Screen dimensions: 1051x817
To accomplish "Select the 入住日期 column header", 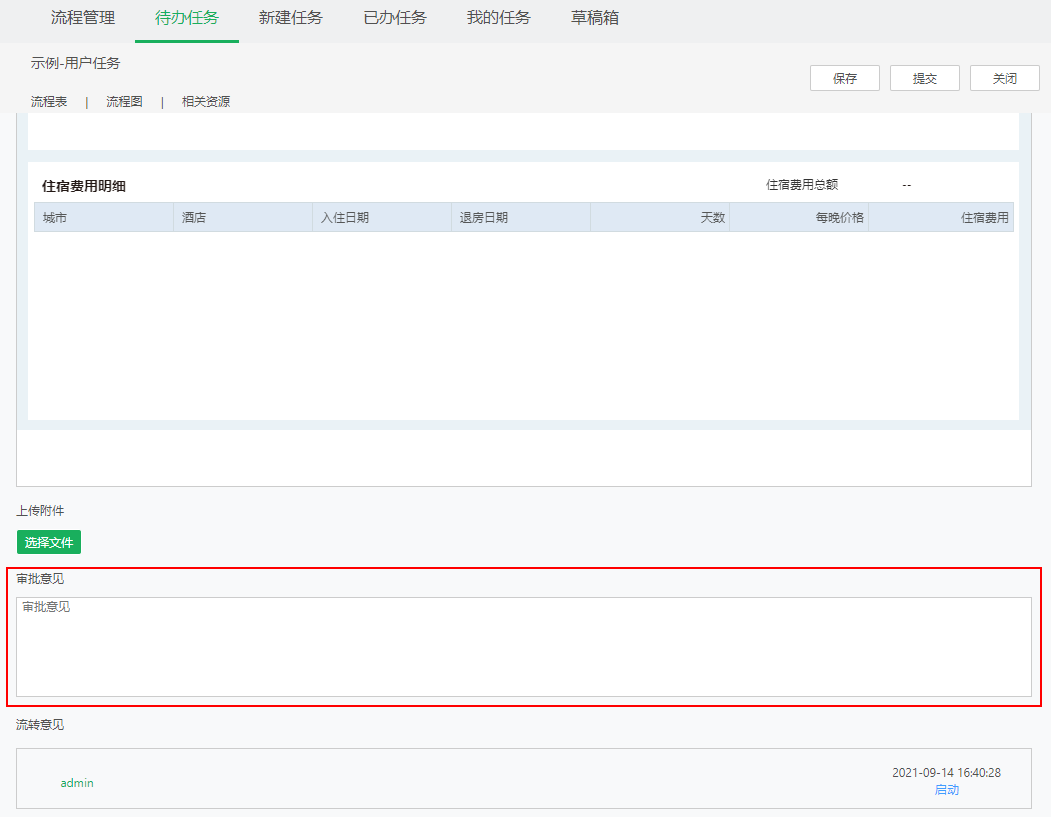I will point(345,217).
